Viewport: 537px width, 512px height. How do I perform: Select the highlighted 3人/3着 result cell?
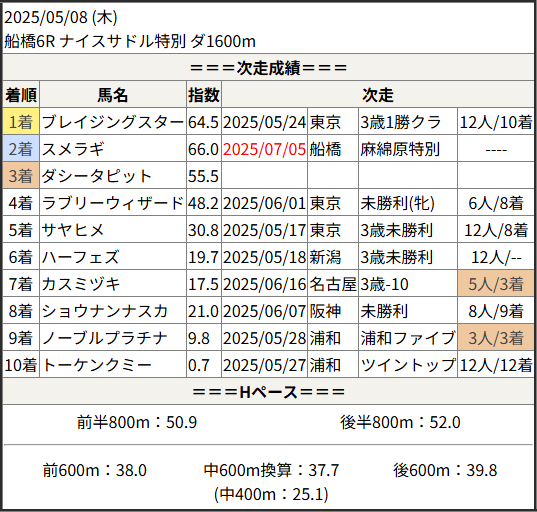[496, 338]
